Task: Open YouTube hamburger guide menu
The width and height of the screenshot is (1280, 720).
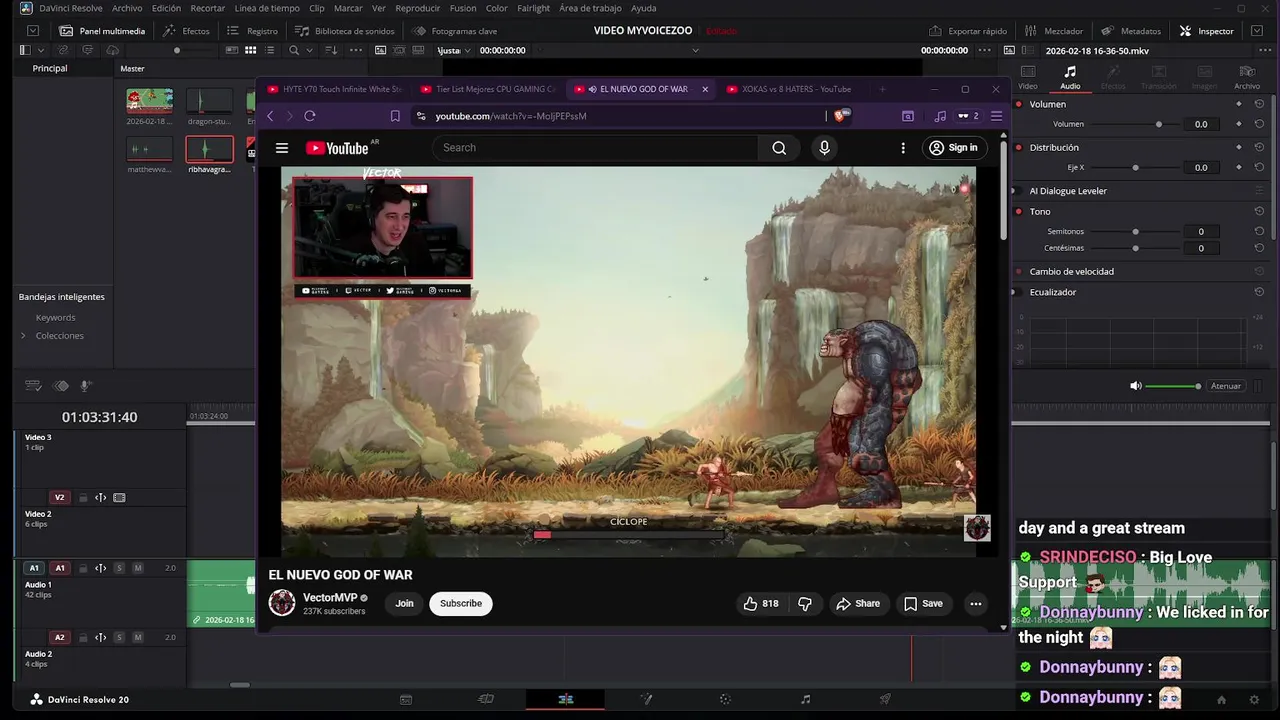Action: 282,148
